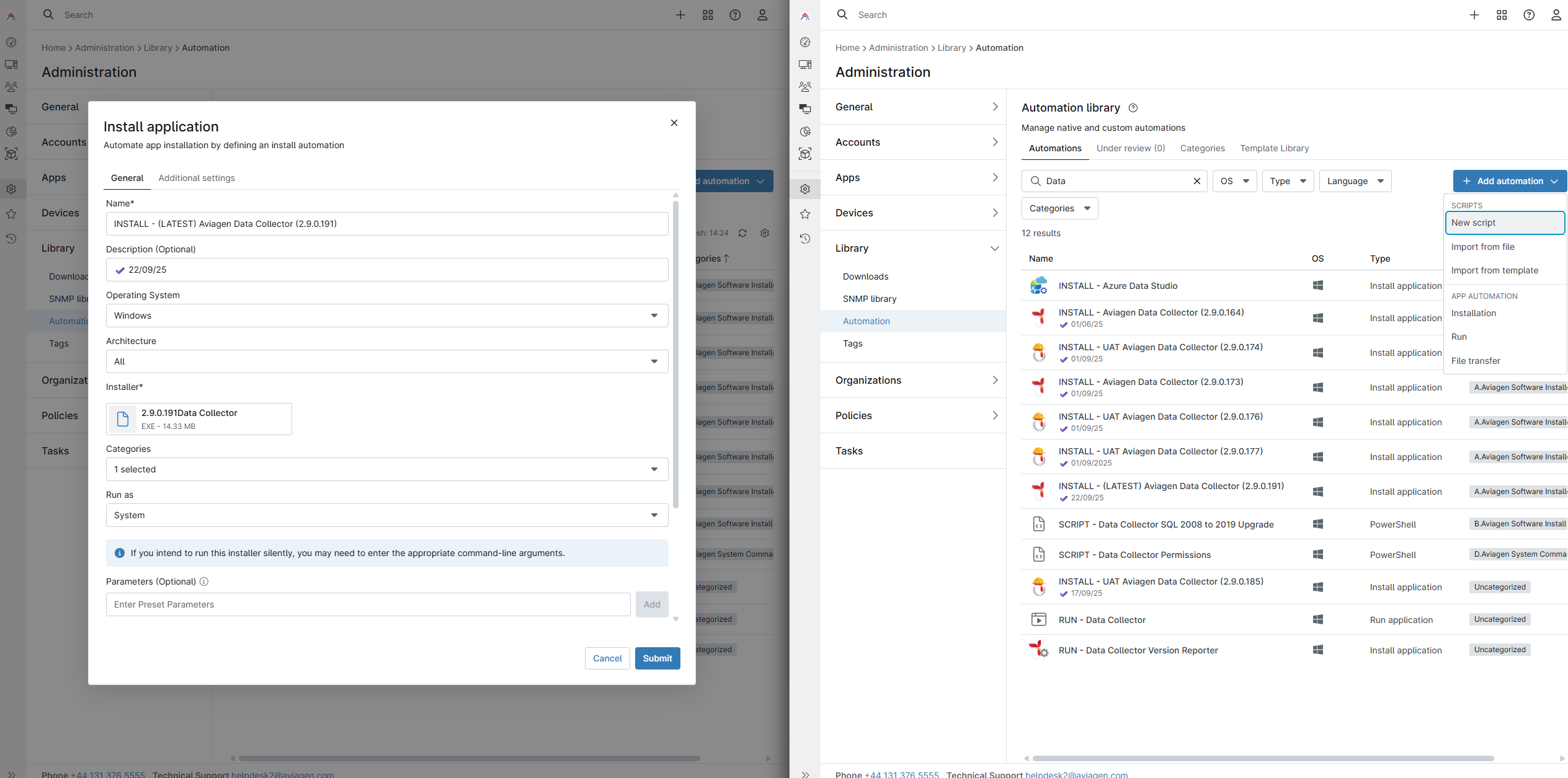Click the Cancel button in dialog
This screenshot has height=778, width=1568.
[607, 658]
